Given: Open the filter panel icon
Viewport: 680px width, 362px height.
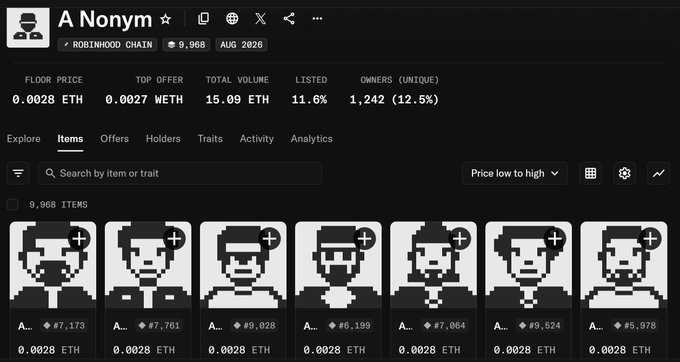Looking at the screenshot, I should pos(18,173).
